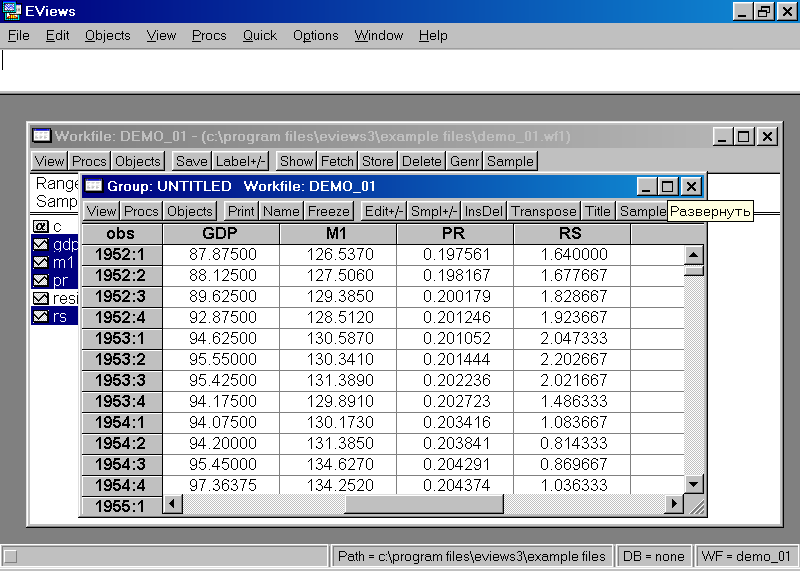Click Show in Workfile toolbar
The image size is (800, 571).
click(x=296, y=161)
